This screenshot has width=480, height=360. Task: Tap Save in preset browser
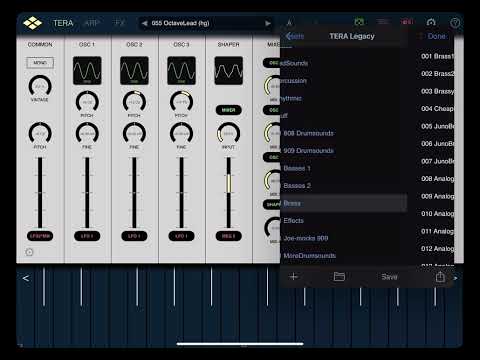tap(389, 277)
